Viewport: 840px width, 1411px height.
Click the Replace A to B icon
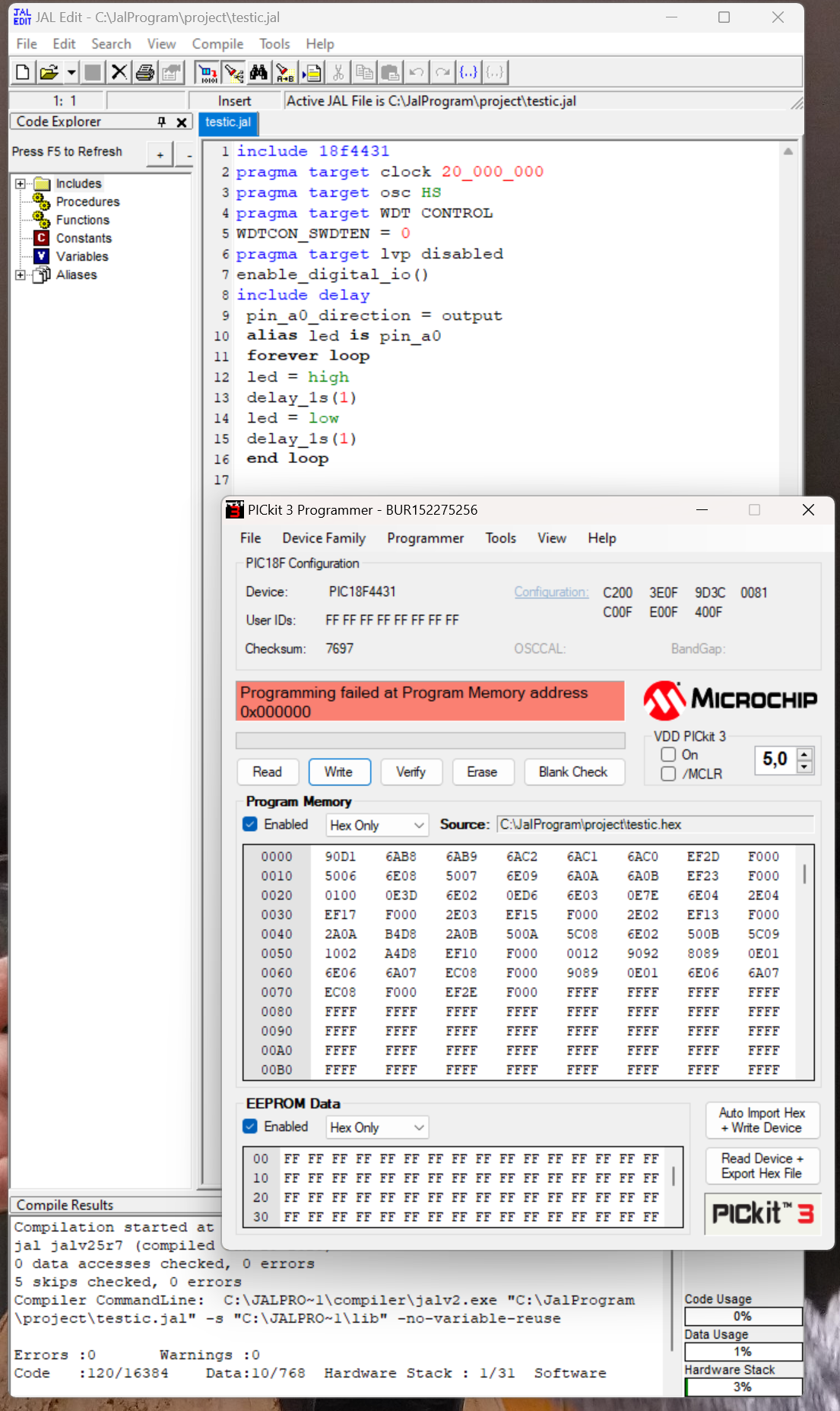click(x=285, y=72)
